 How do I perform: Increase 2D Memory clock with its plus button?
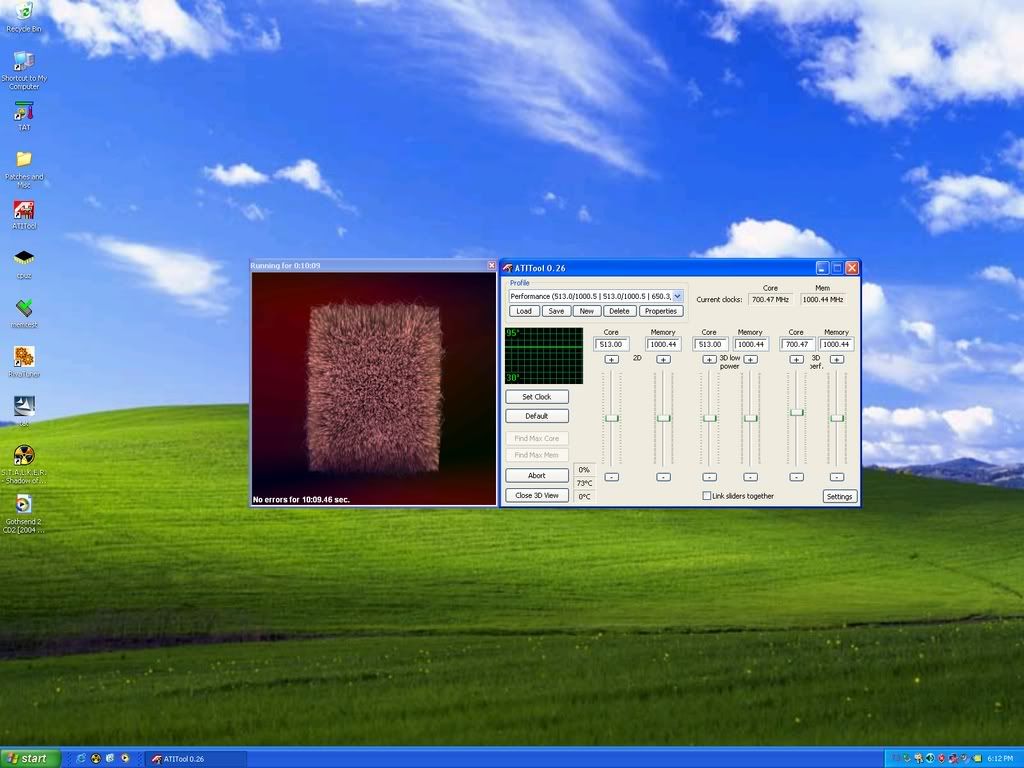point(664,359)
